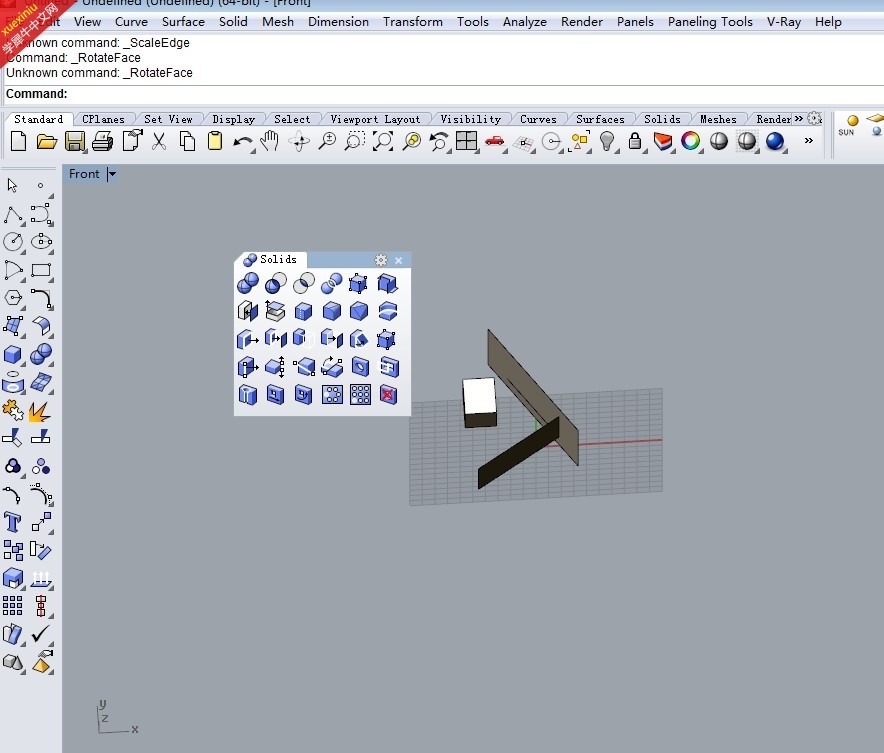Save the model with the floppy disk icon
884x753 pixels.
click(74, 141)
